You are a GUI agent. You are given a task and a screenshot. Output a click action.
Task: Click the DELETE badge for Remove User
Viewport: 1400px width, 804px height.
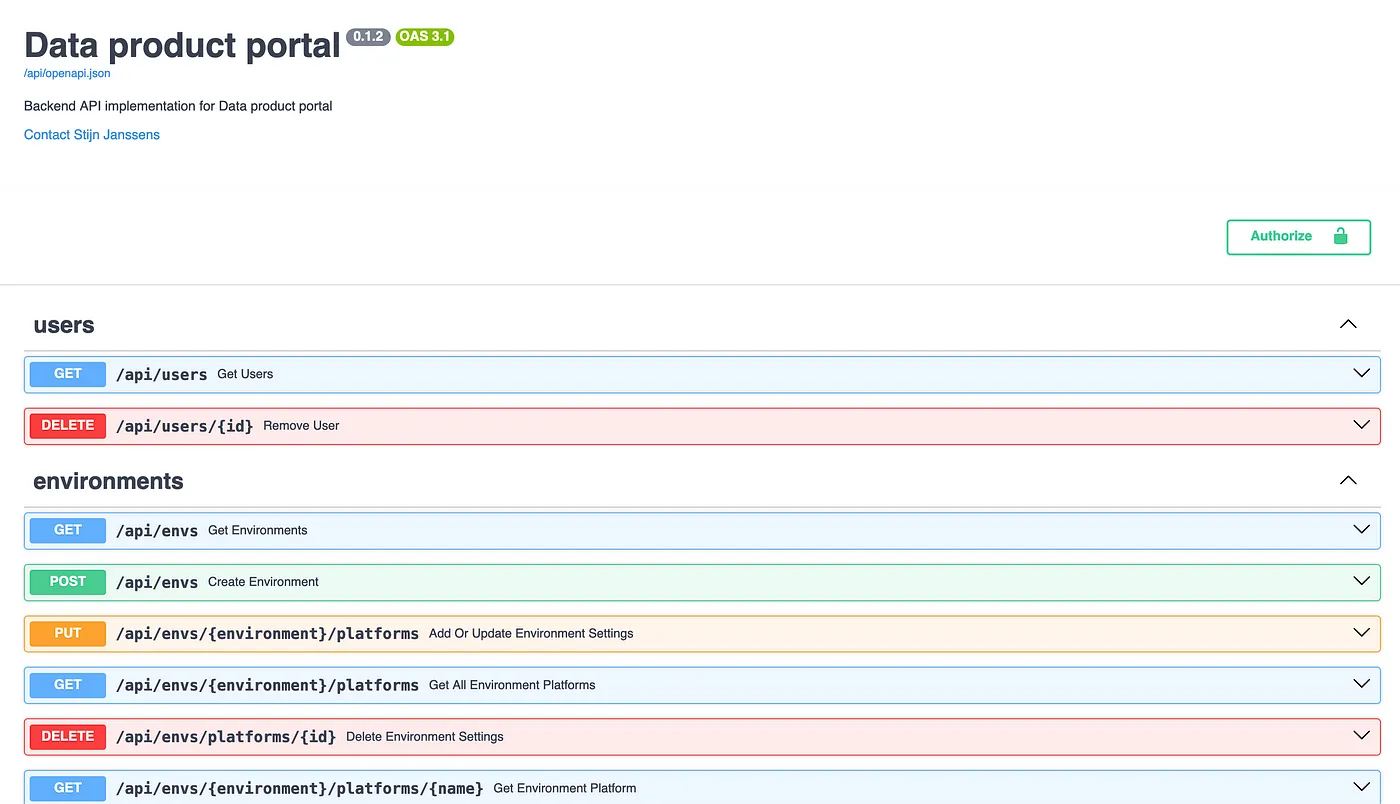click(x=68, y=426)
